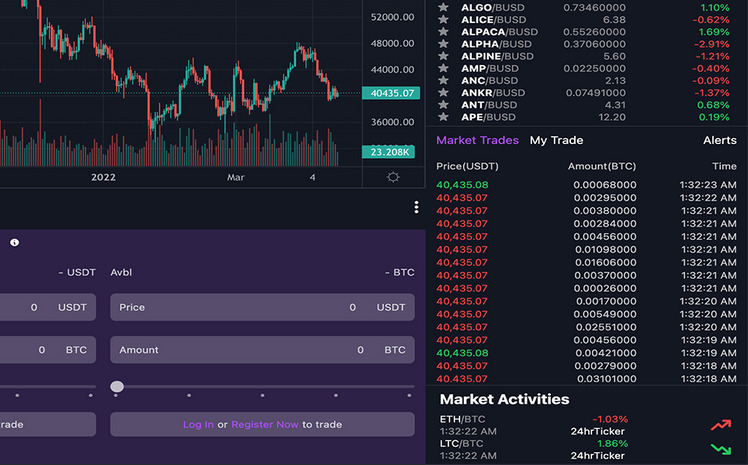
Task: Click the trade at 1:32:22 AM
Action: click(x=586, y=197)
